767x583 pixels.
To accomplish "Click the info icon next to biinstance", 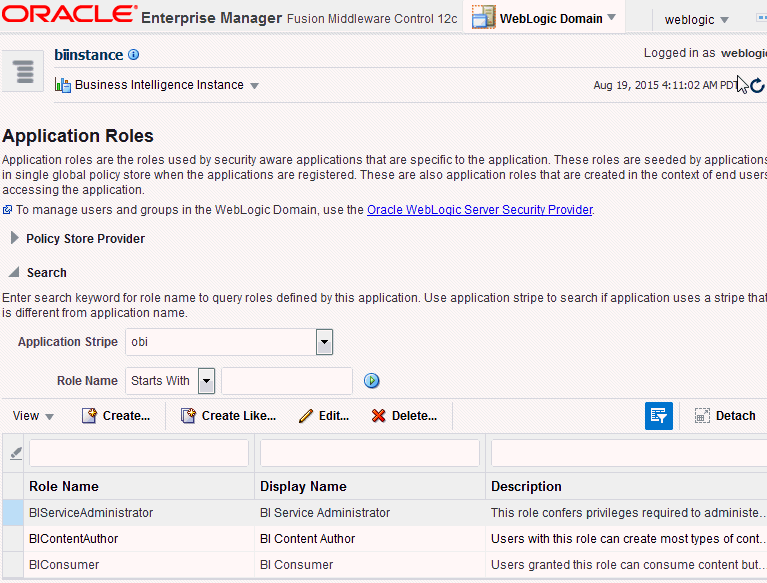I will pos(134,55).
